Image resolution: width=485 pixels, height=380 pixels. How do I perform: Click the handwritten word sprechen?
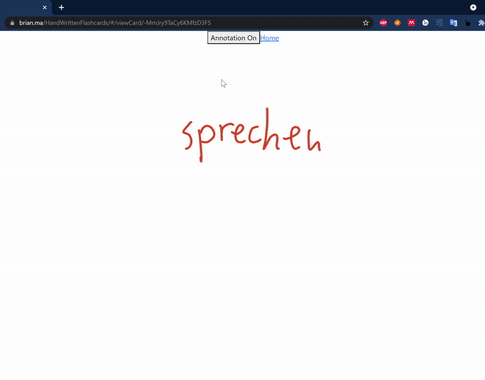[x=252, y=135]
